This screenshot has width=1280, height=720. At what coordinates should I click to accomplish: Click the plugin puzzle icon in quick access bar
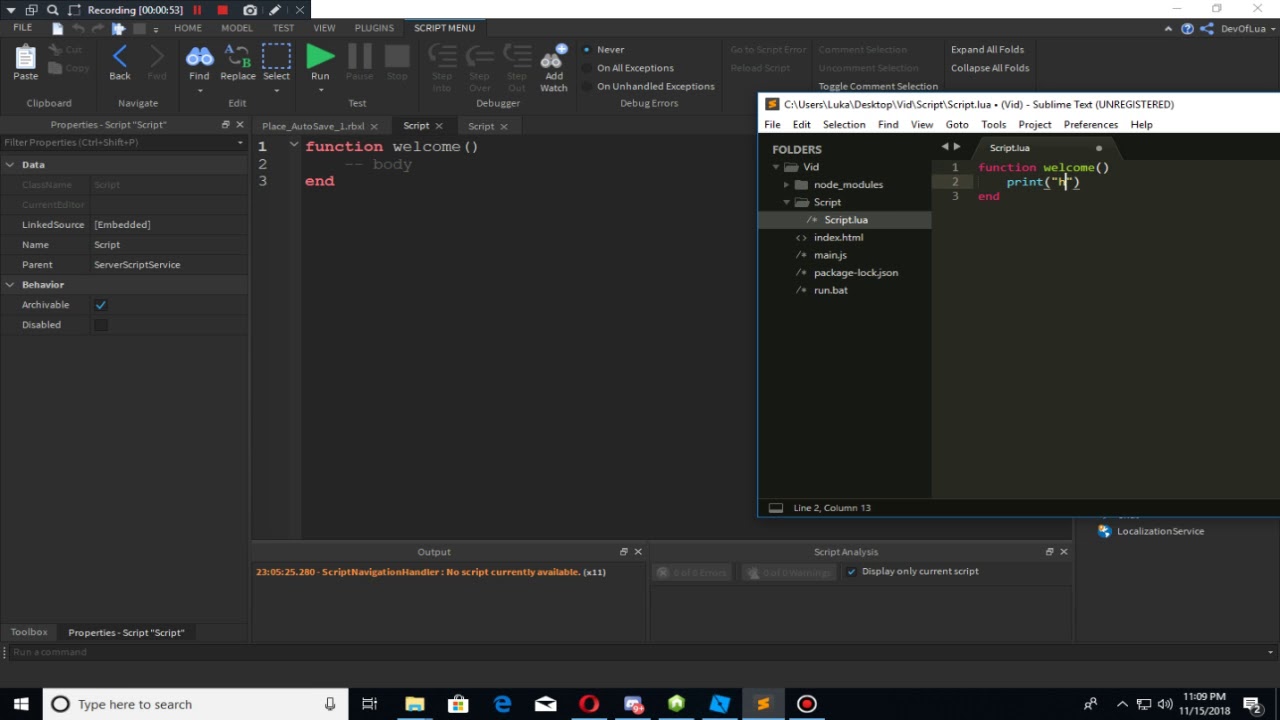pos(119,29)
